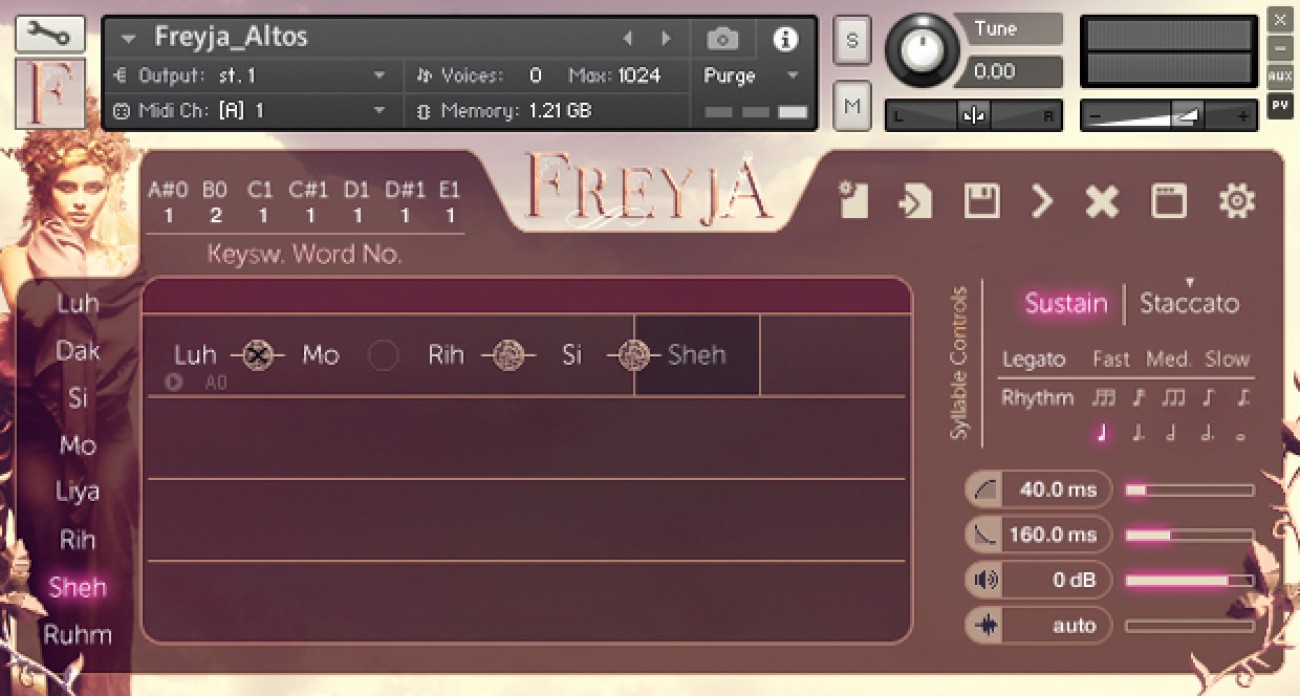Switch to the Staccato tab
Screen dimensions: 1300x696
[1189, 303]
